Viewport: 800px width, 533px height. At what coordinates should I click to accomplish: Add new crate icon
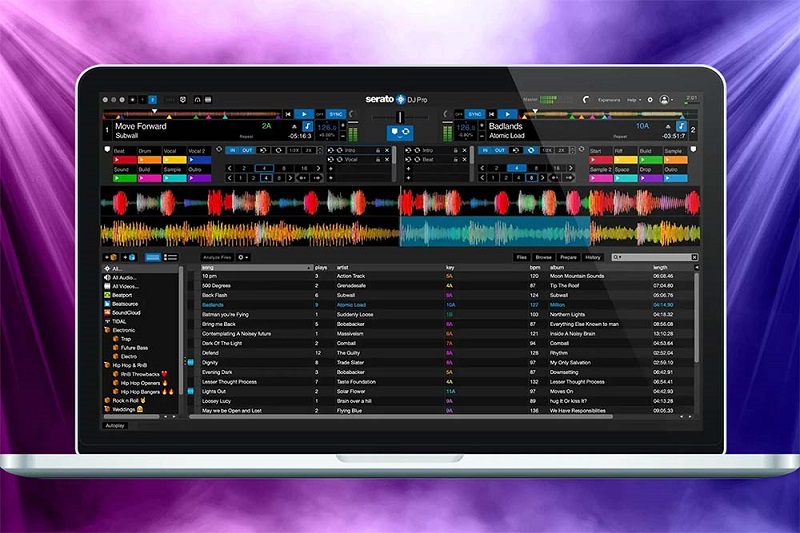pos(111,258)
